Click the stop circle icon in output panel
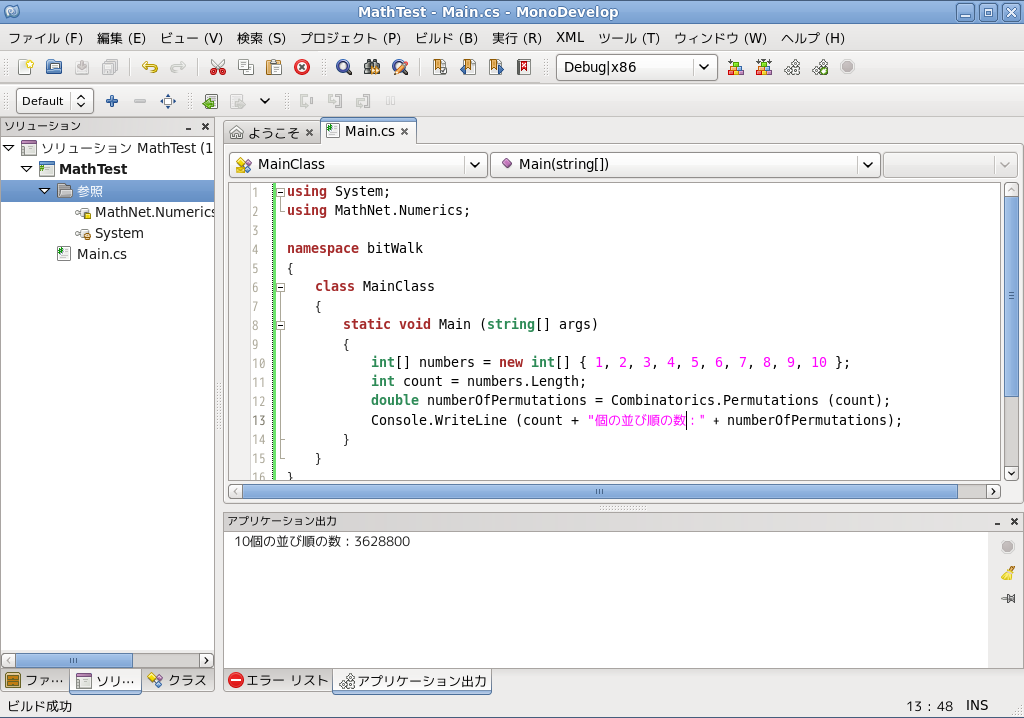This screenshot has width=1024, height=718. (1008, 547)
